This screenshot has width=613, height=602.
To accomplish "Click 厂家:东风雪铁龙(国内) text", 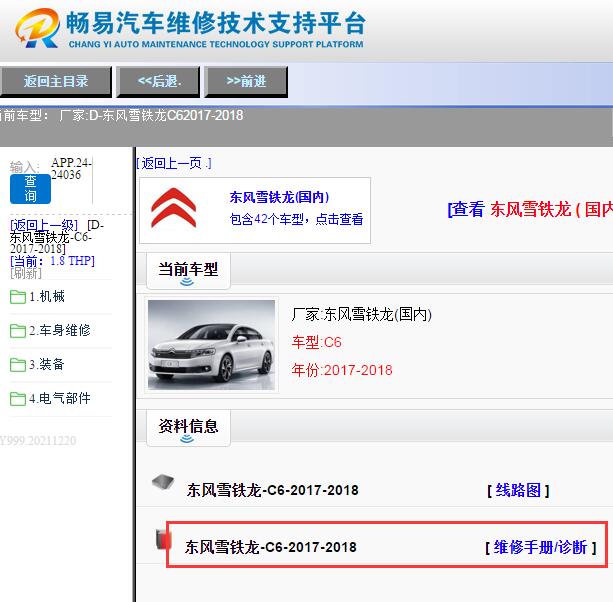I will tap(362, 315).
